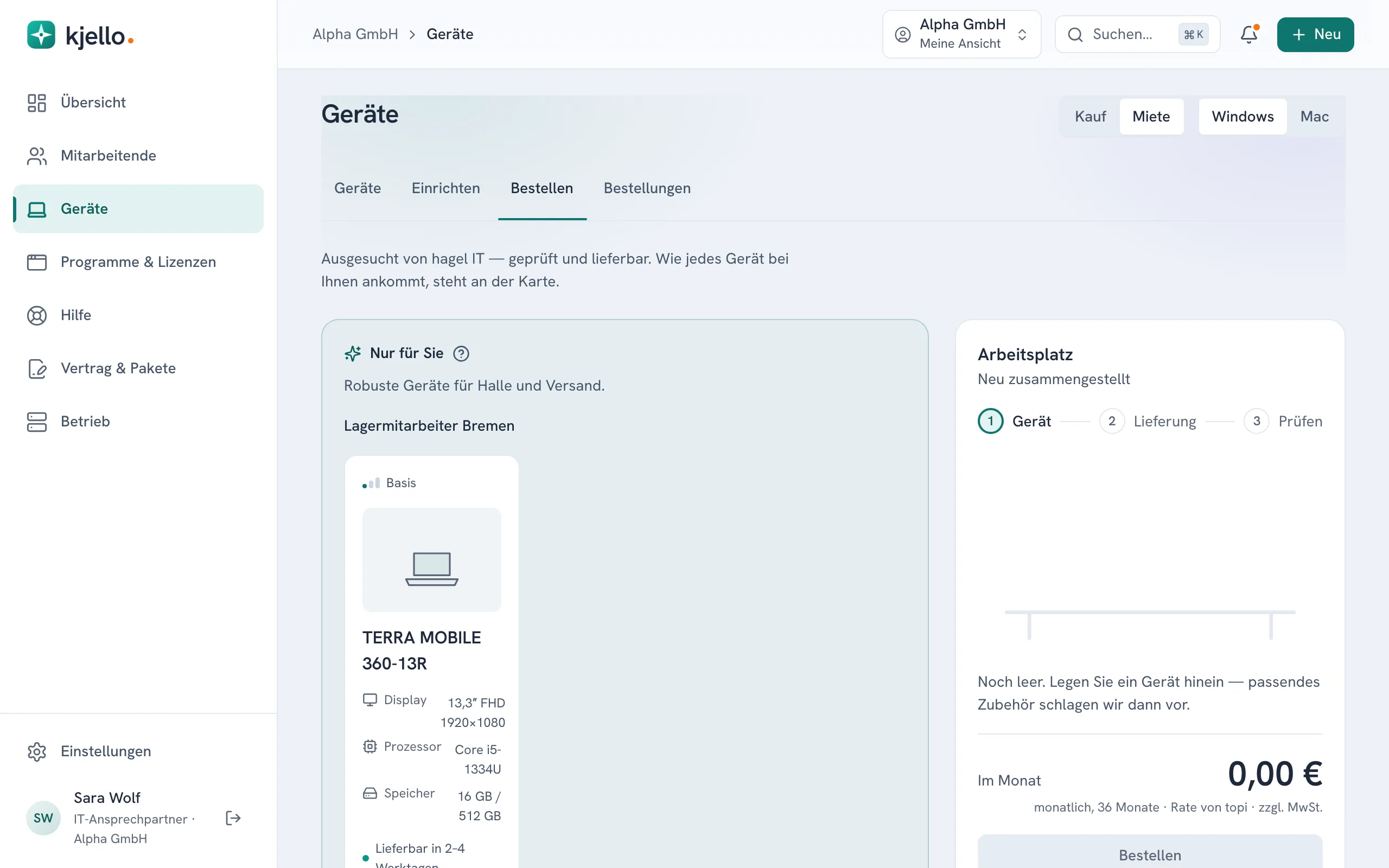The image size is (1389, 868).
Task: Open the Alpha GmbH view switcher
Action: pos(961,34)
